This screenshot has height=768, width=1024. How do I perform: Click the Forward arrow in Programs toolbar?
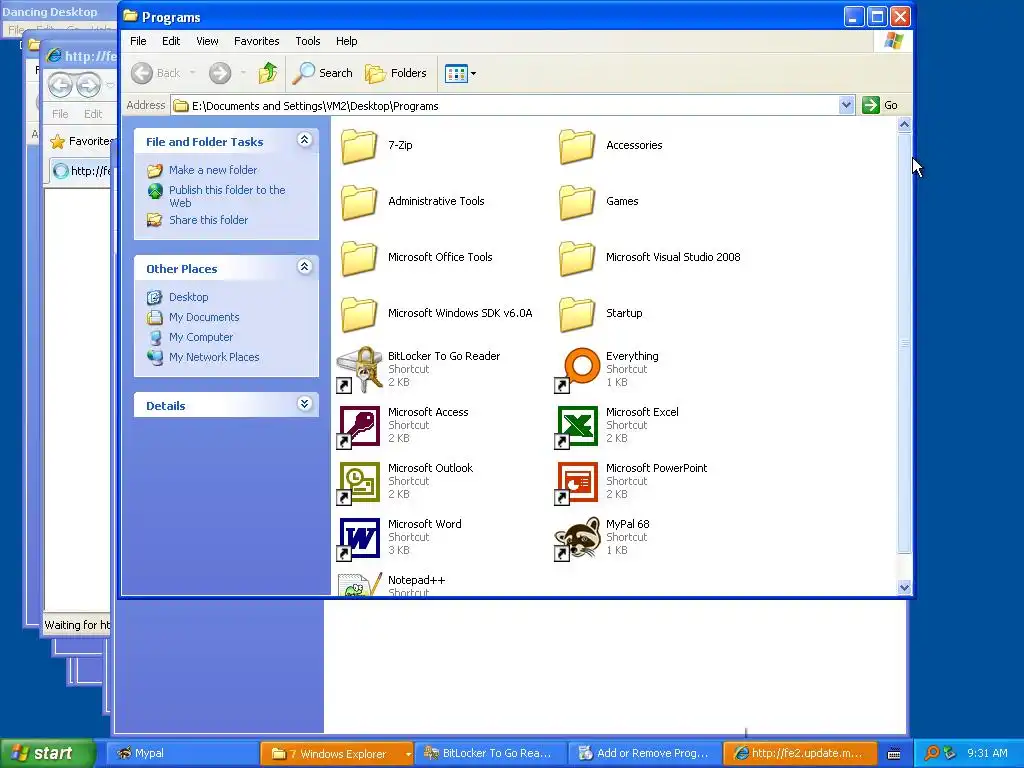[x=220, y=73]
